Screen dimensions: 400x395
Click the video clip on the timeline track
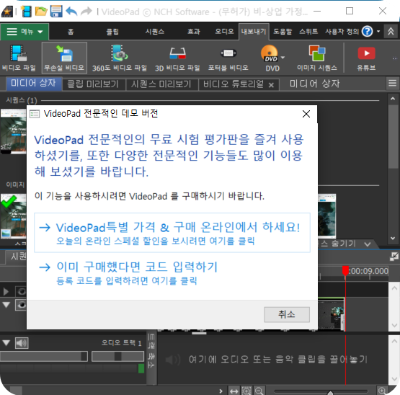point(331,314)
